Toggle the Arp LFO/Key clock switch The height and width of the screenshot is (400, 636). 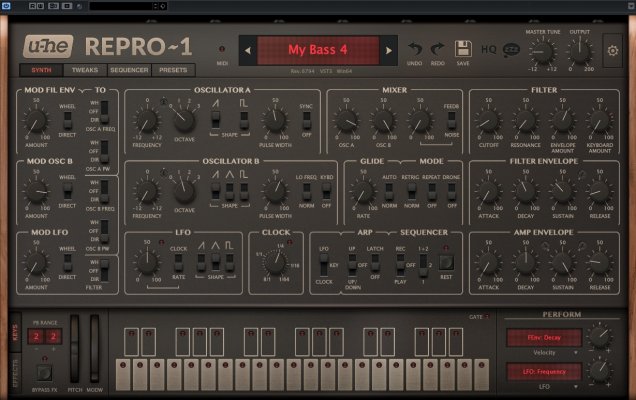(x=324, y=265)
